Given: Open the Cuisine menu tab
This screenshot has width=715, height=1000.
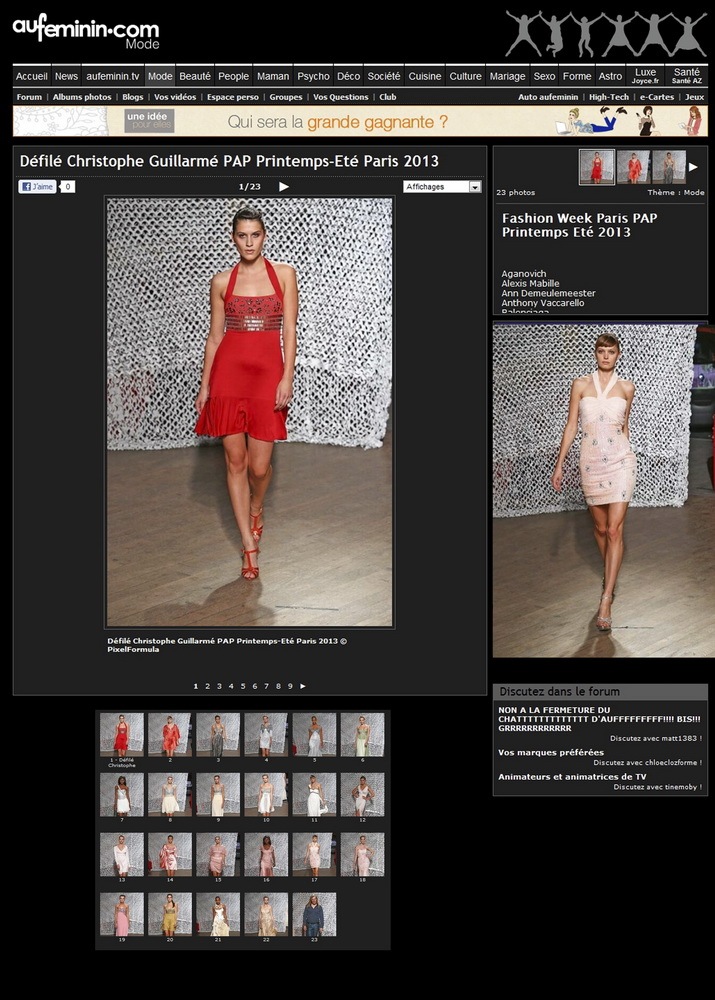Looking at the screenshot, I should pos(425,76).
